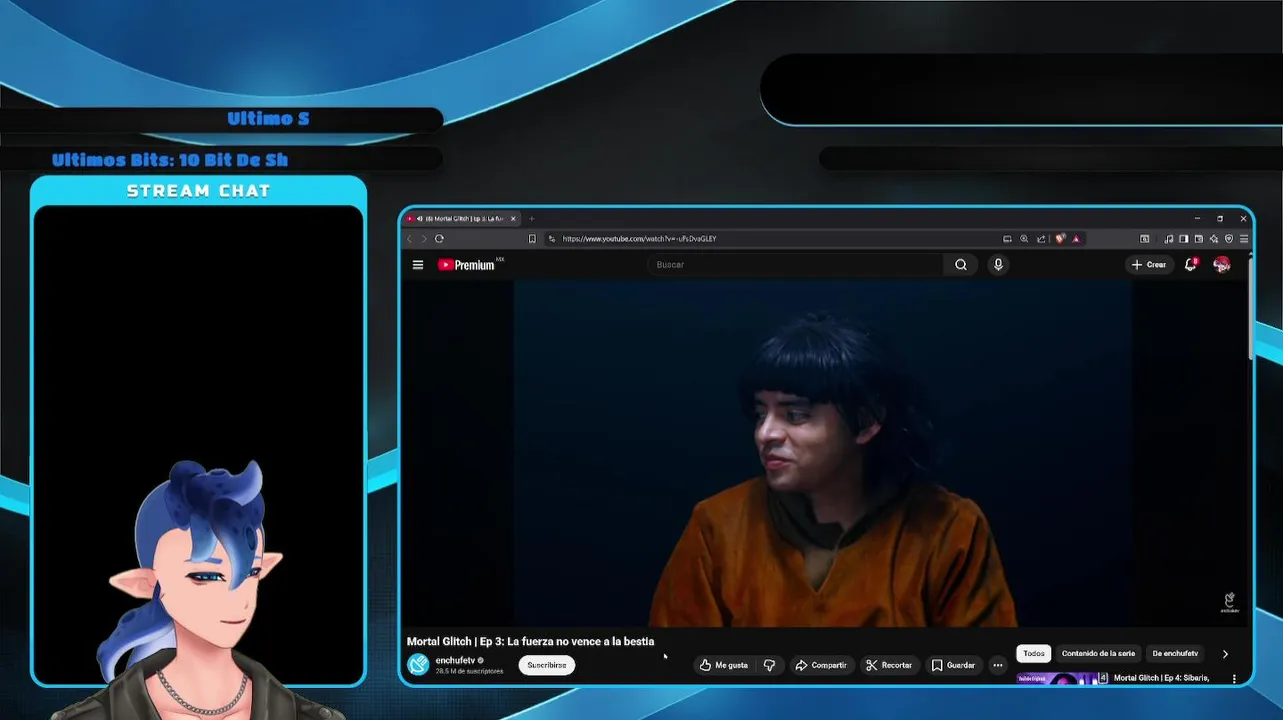
Task: Select the Mortal Glitch Ep 3 browser tab
Action: tap(461, 219)
